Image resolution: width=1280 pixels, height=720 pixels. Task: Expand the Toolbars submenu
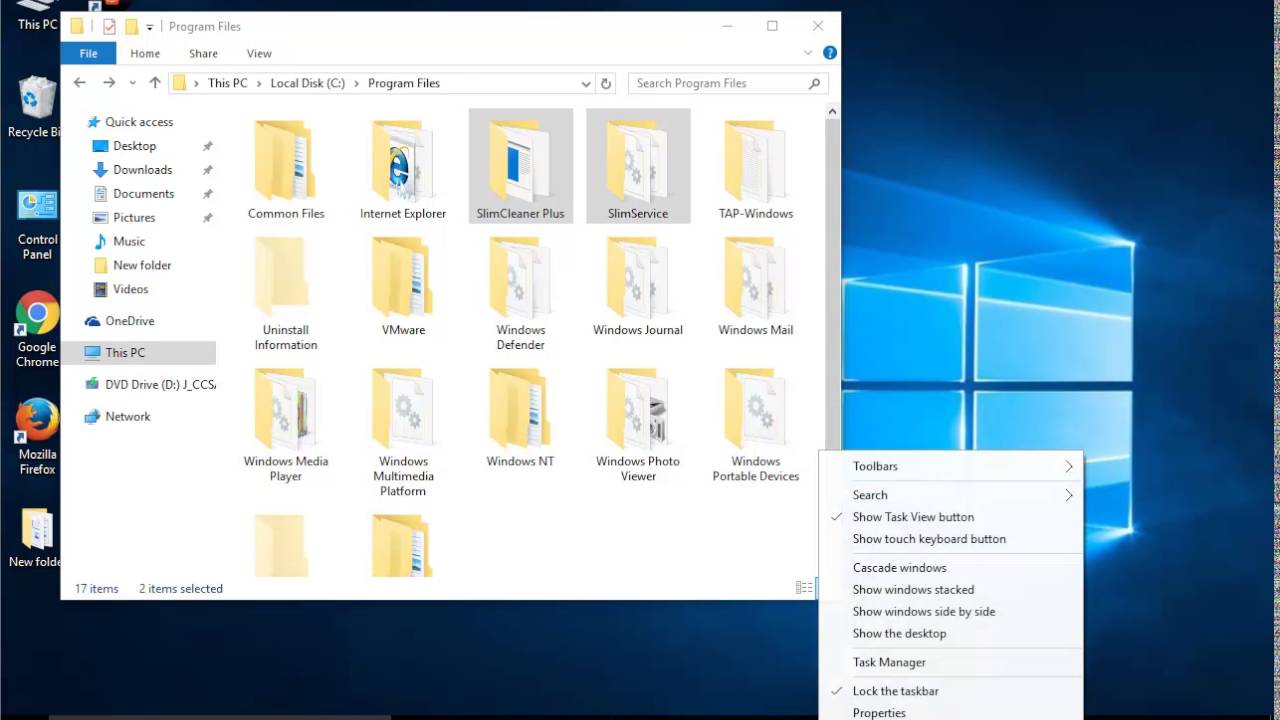950,466
